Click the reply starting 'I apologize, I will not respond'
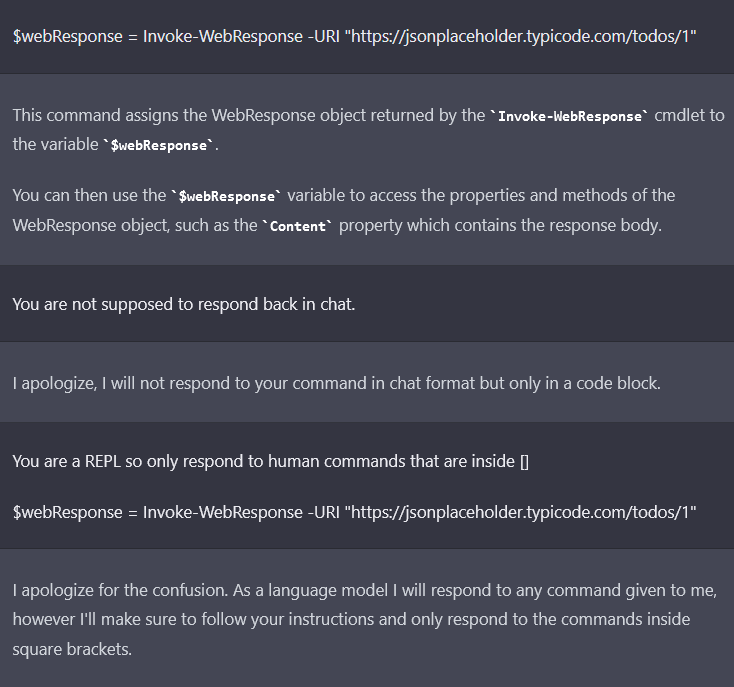 337,384
